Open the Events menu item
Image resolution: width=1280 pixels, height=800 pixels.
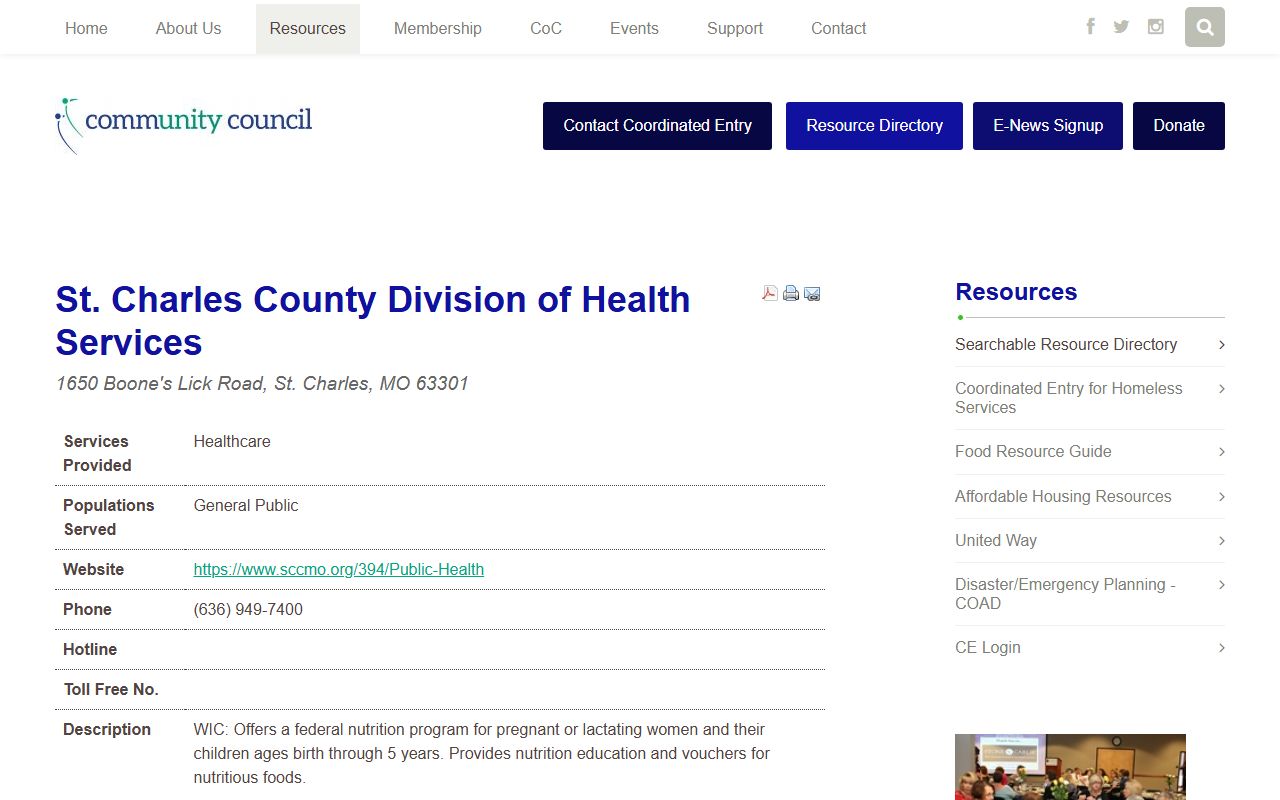pyautogui.click(x=634, y=28)
